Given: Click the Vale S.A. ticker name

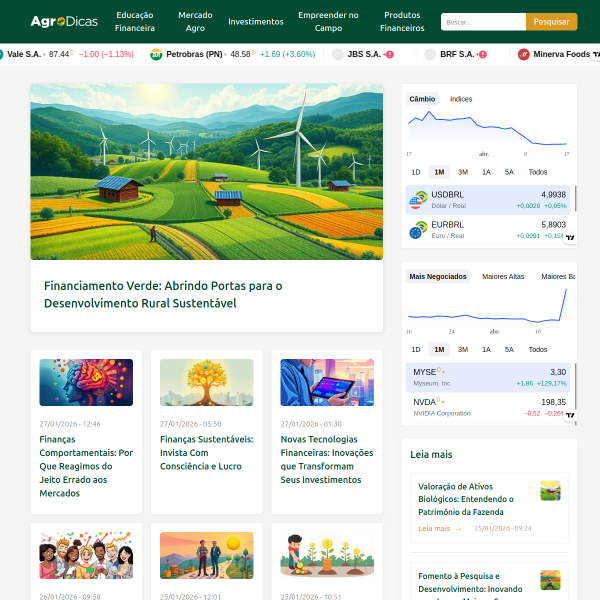Looking at the screenshot, I should click(24, 54).
